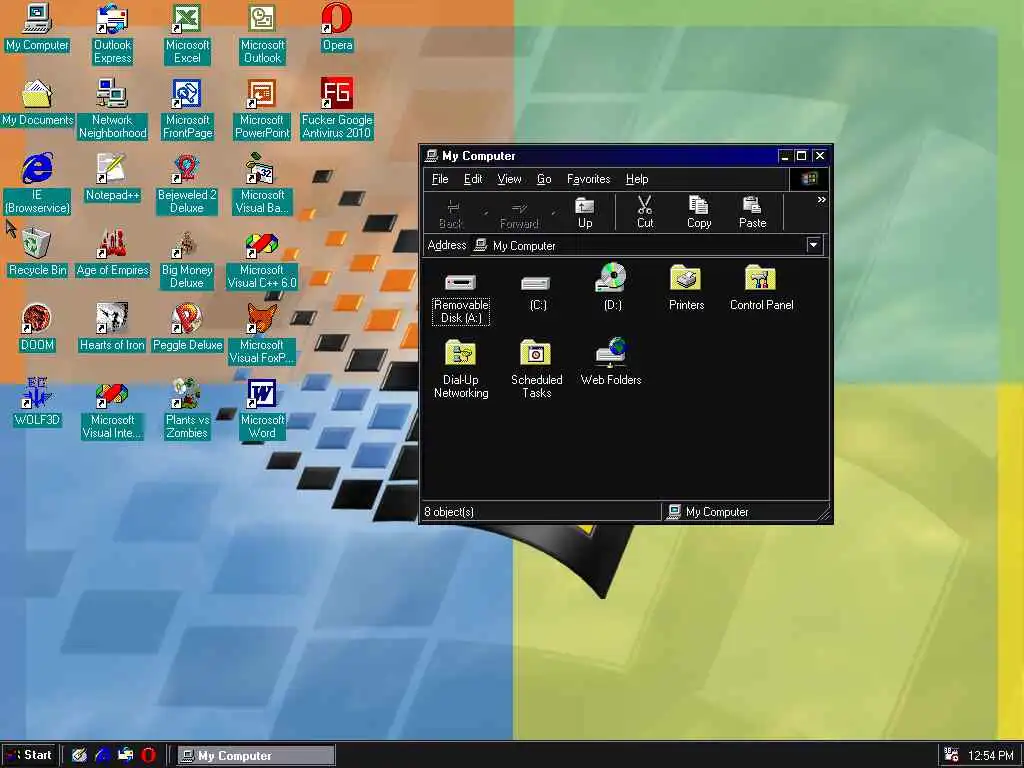Click the Paste toolbar button
The height and width of the screenshot is (768, 1024).
coord(752,213)
